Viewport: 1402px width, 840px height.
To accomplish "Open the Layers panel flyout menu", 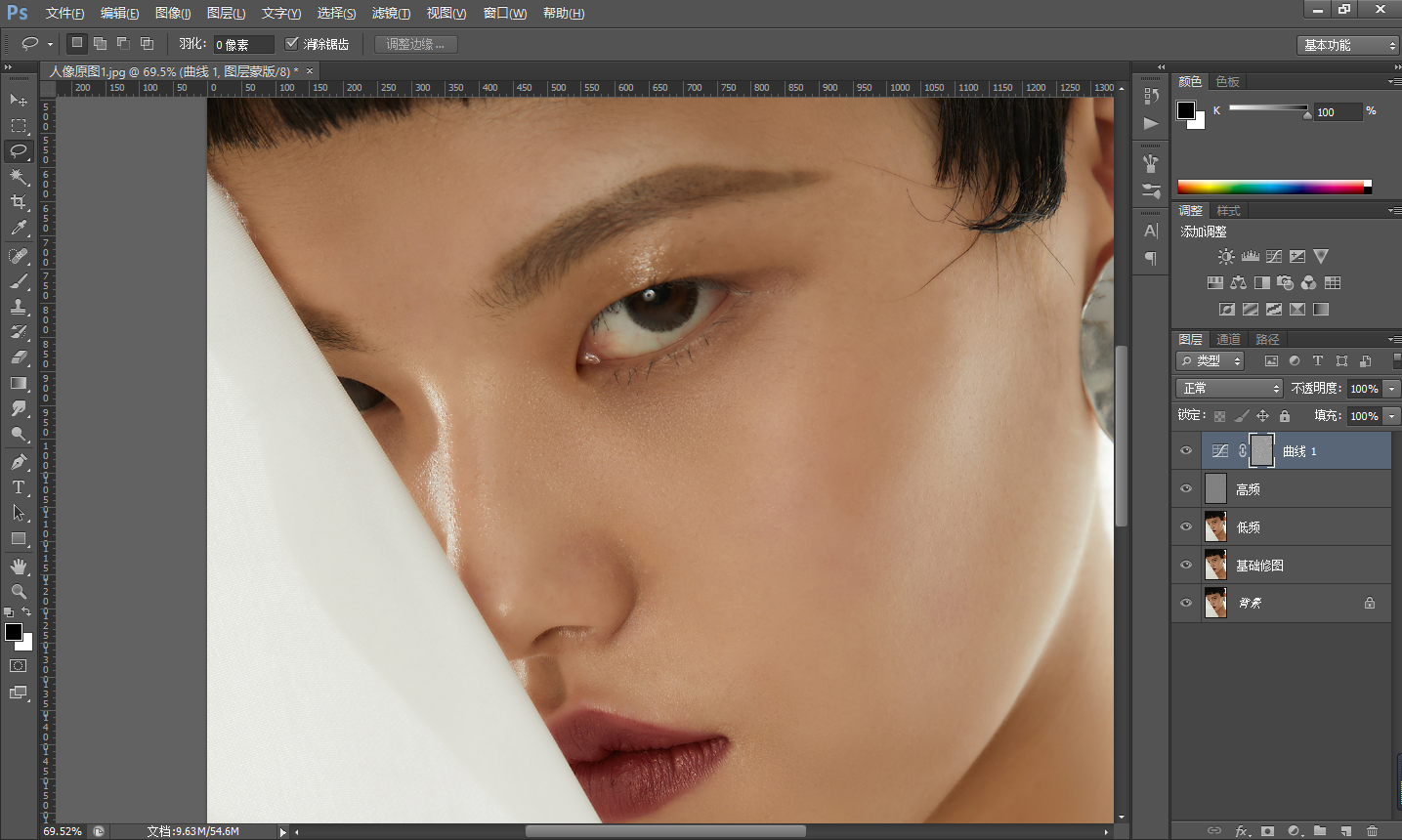I will [1394, 339].
